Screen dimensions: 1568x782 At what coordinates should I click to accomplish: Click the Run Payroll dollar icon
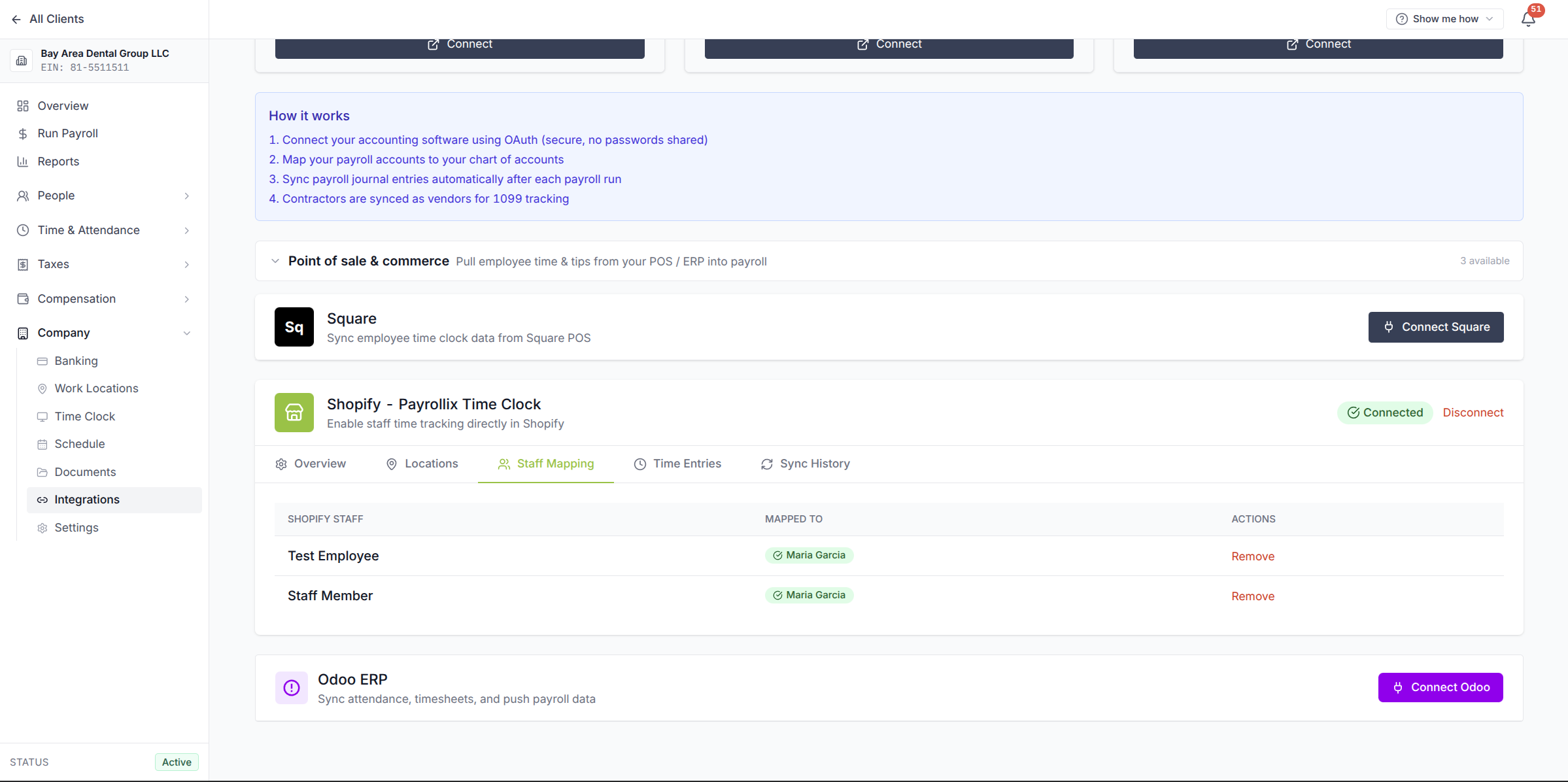(23, 133)
